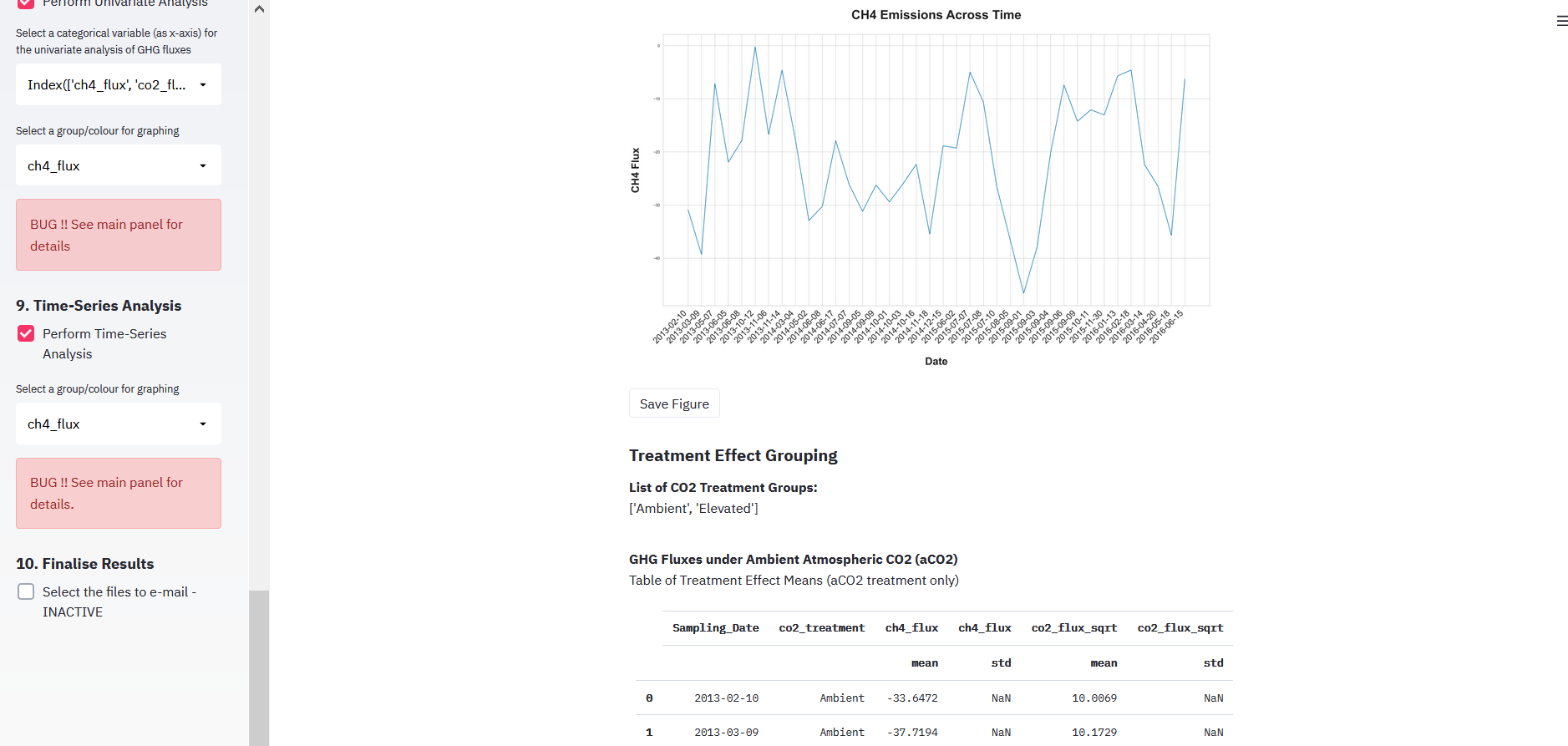
Task: Click the co2_treatment column header
Action: coord(821,628)
